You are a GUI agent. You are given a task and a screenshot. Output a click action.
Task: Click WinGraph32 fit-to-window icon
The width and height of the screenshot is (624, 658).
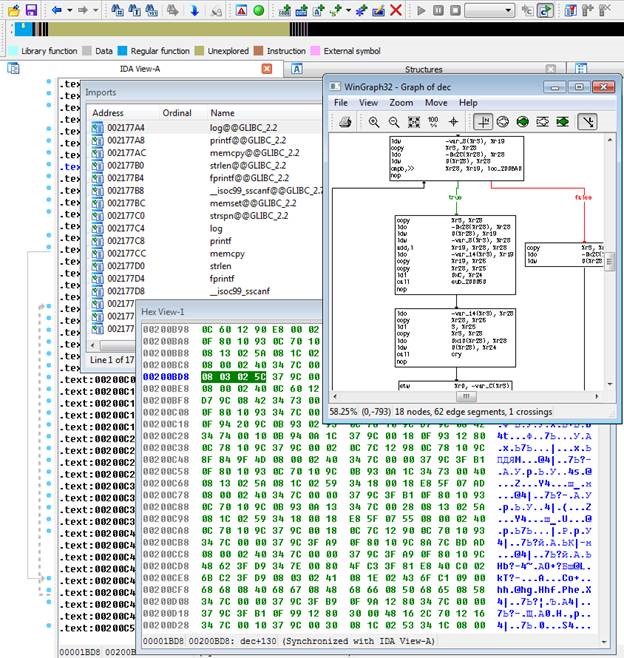(414, 122)
